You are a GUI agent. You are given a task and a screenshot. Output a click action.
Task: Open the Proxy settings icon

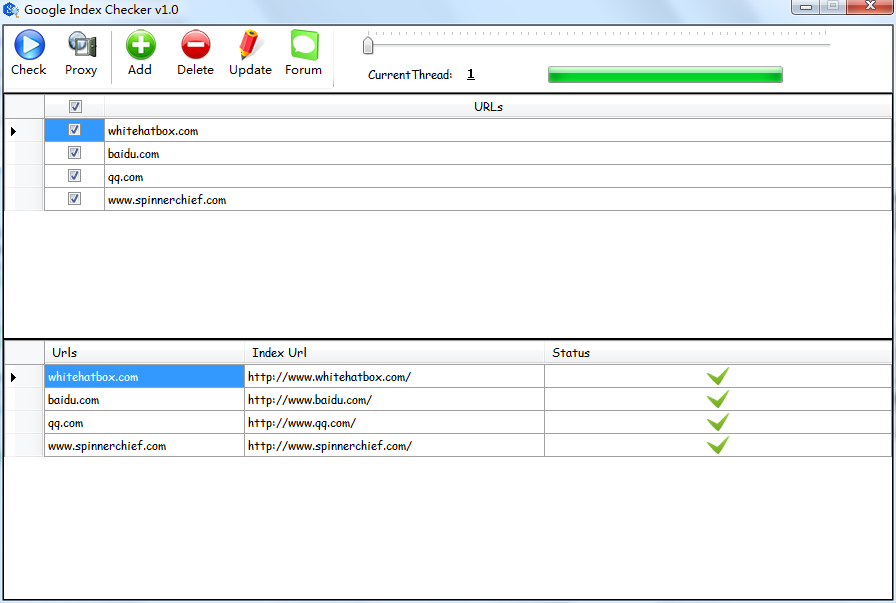tap(81, 46)
